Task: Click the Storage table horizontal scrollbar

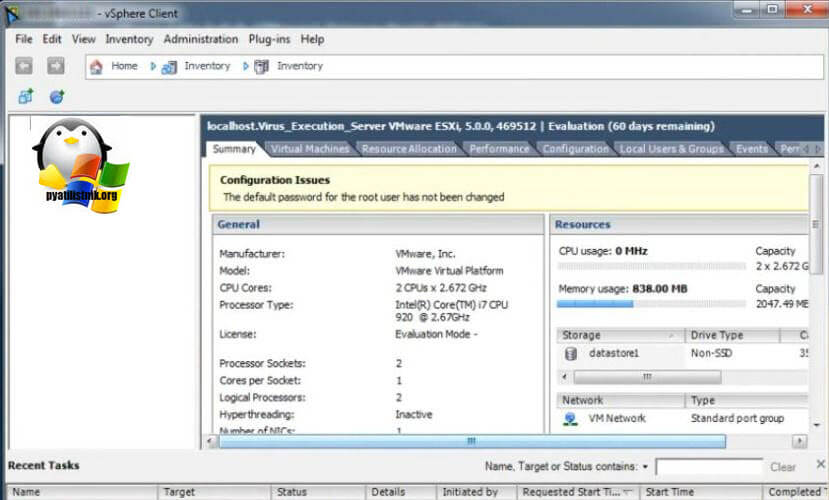Action: point(647,377)
